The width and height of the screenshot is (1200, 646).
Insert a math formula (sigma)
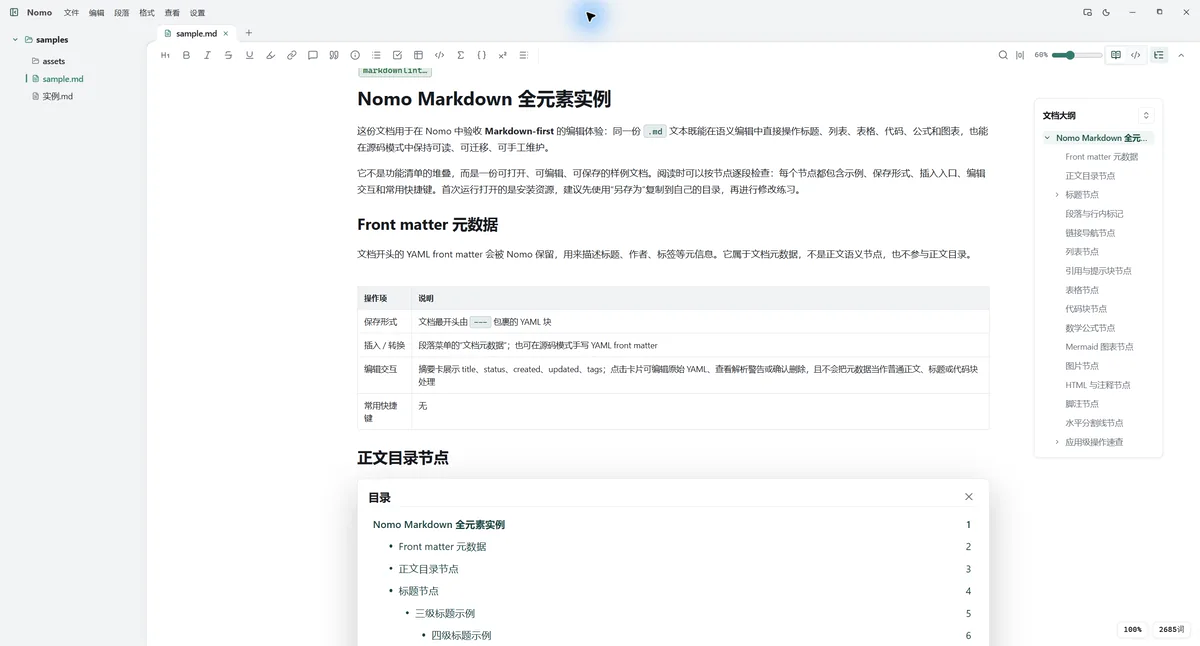(460, 55)
